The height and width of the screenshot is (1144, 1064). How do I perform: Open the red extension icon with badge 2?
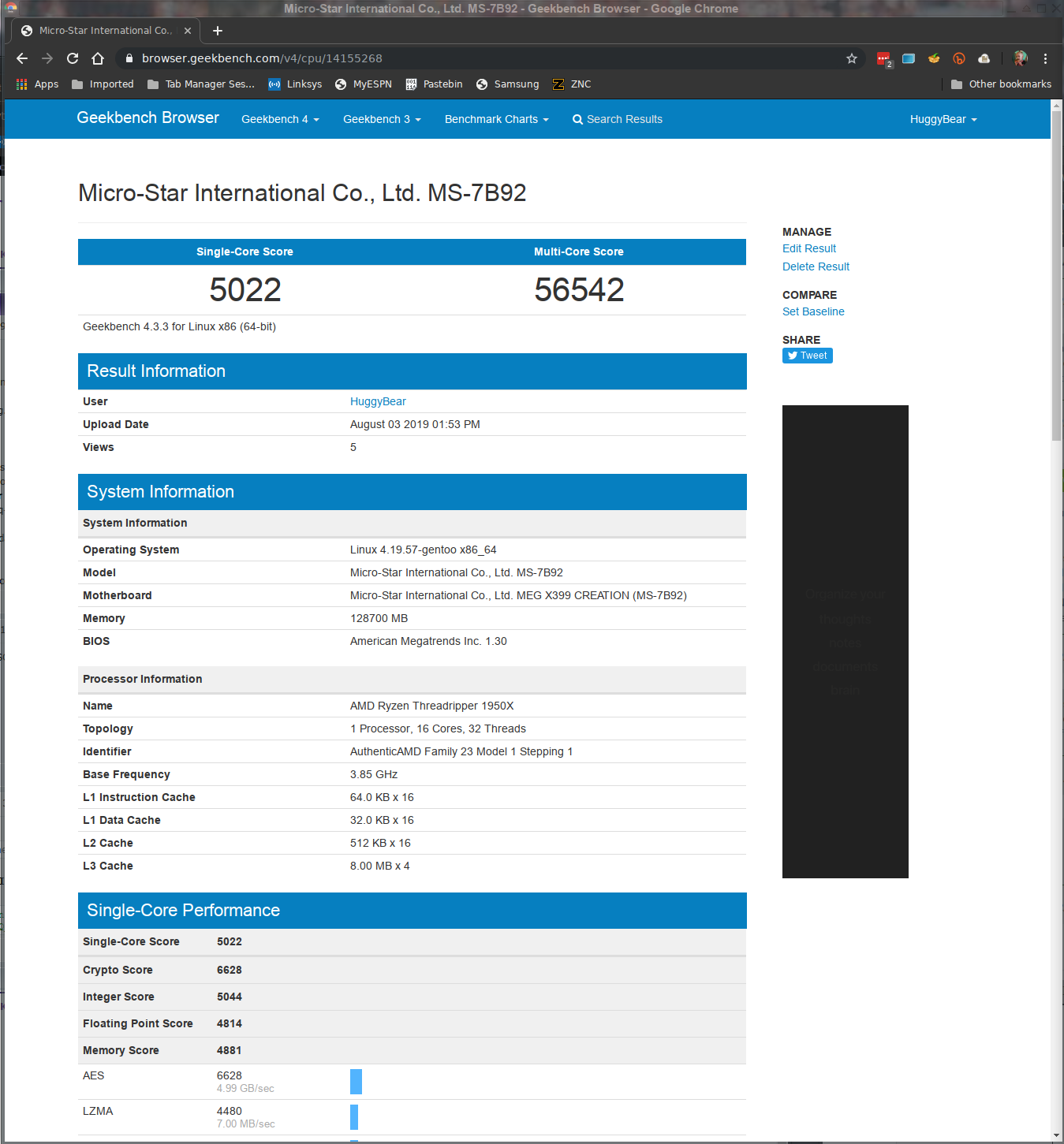pos(884,59)
